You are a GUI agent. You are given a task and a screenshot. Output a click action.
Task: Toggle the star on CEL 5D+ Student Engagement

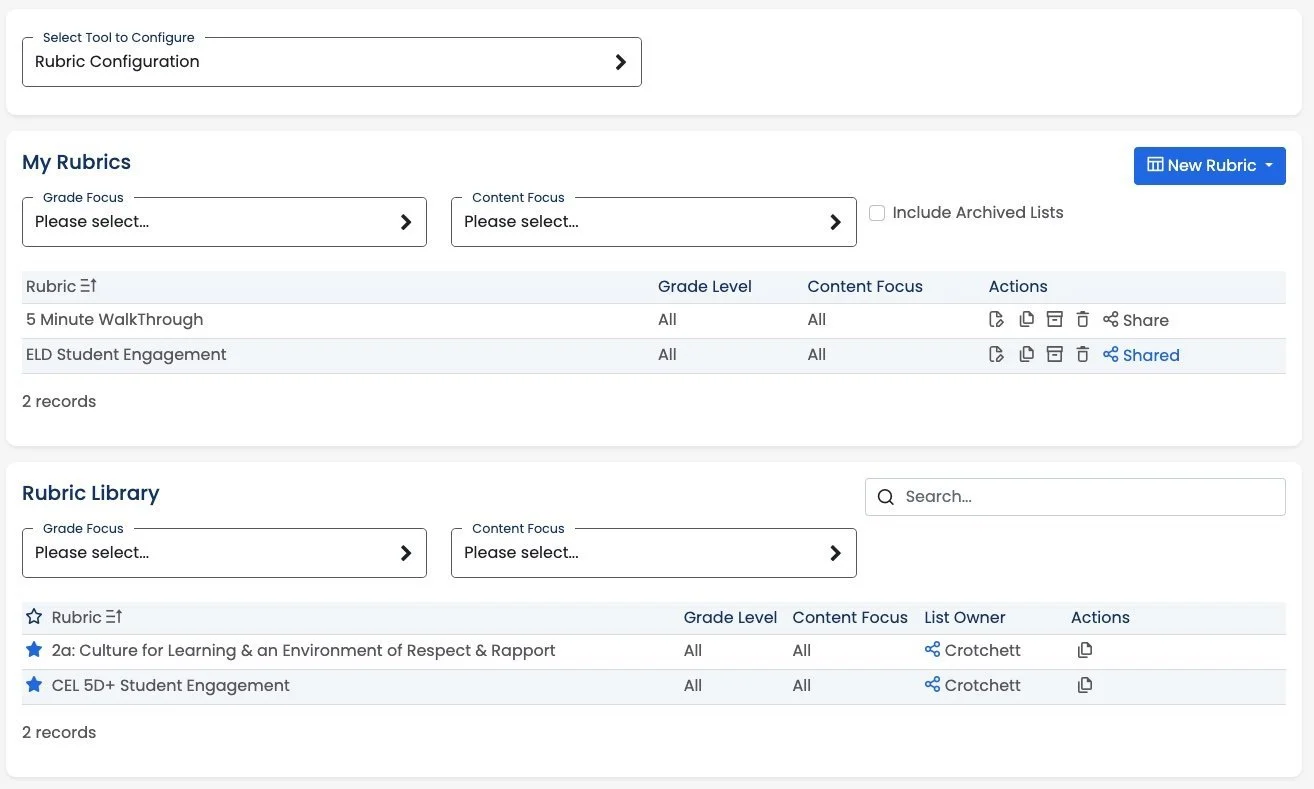[x=34, y=685]
